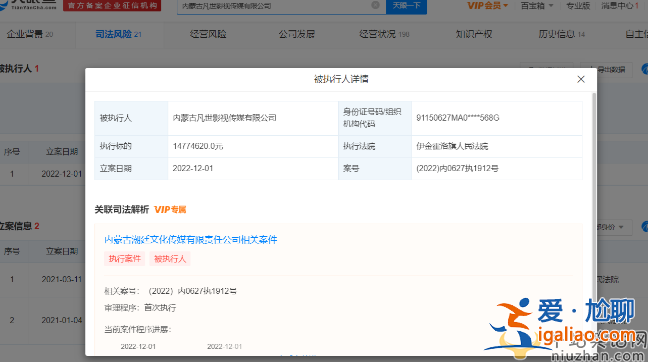Click the 官方备案企业征信机构 badge

point(112,5)
